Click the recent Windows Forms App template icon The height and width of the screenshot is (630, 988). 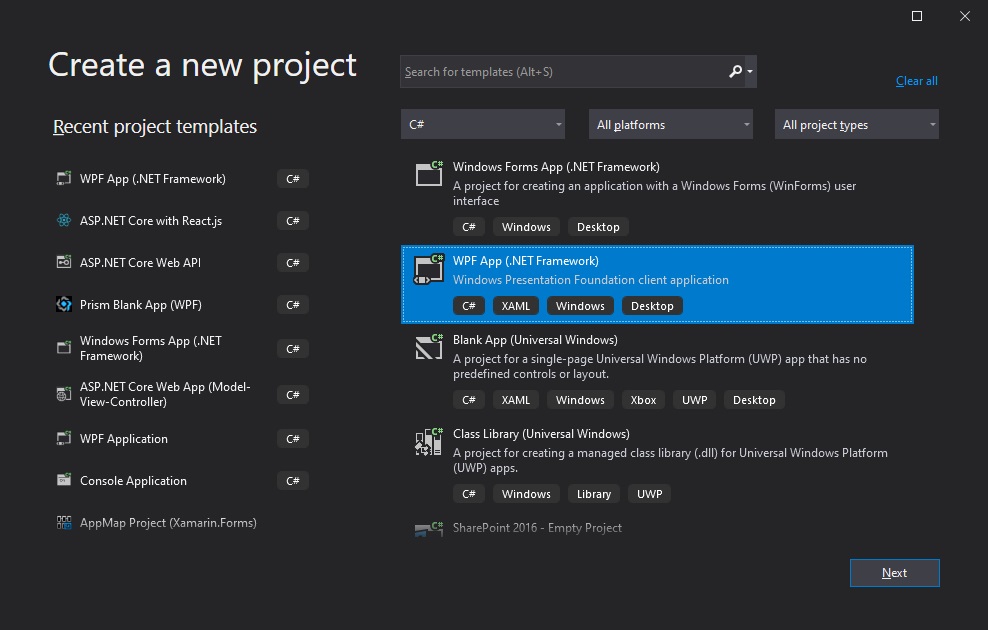coord(64,348)
